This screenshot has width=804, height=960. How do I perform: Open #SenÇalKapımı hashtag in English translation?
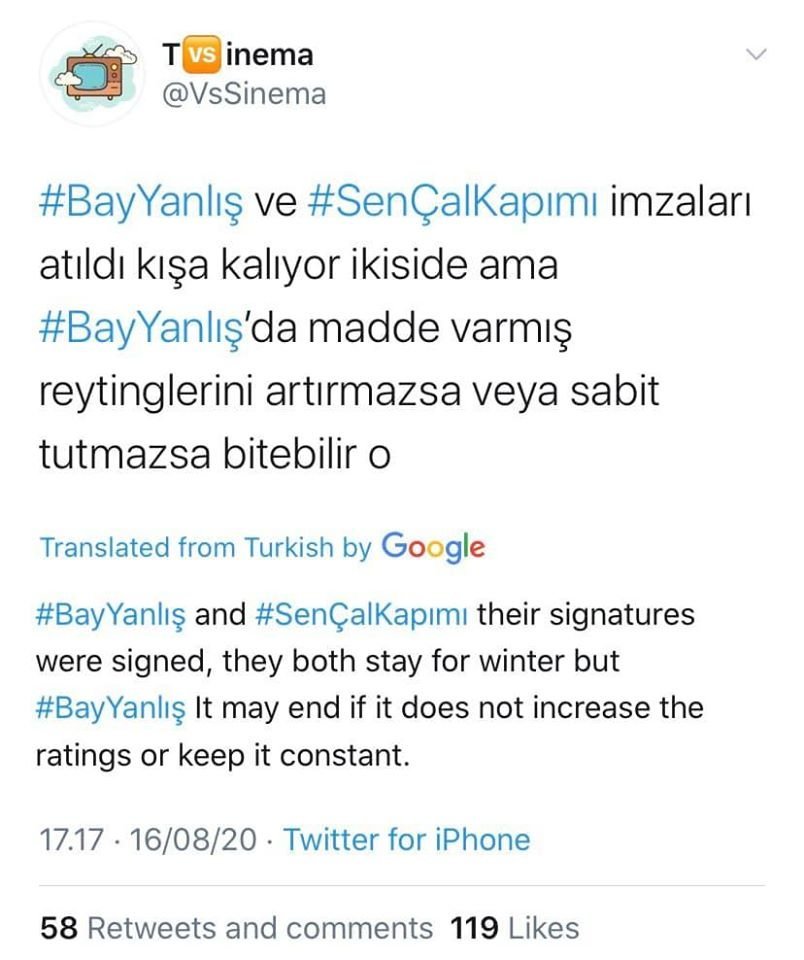pos(361,613)
